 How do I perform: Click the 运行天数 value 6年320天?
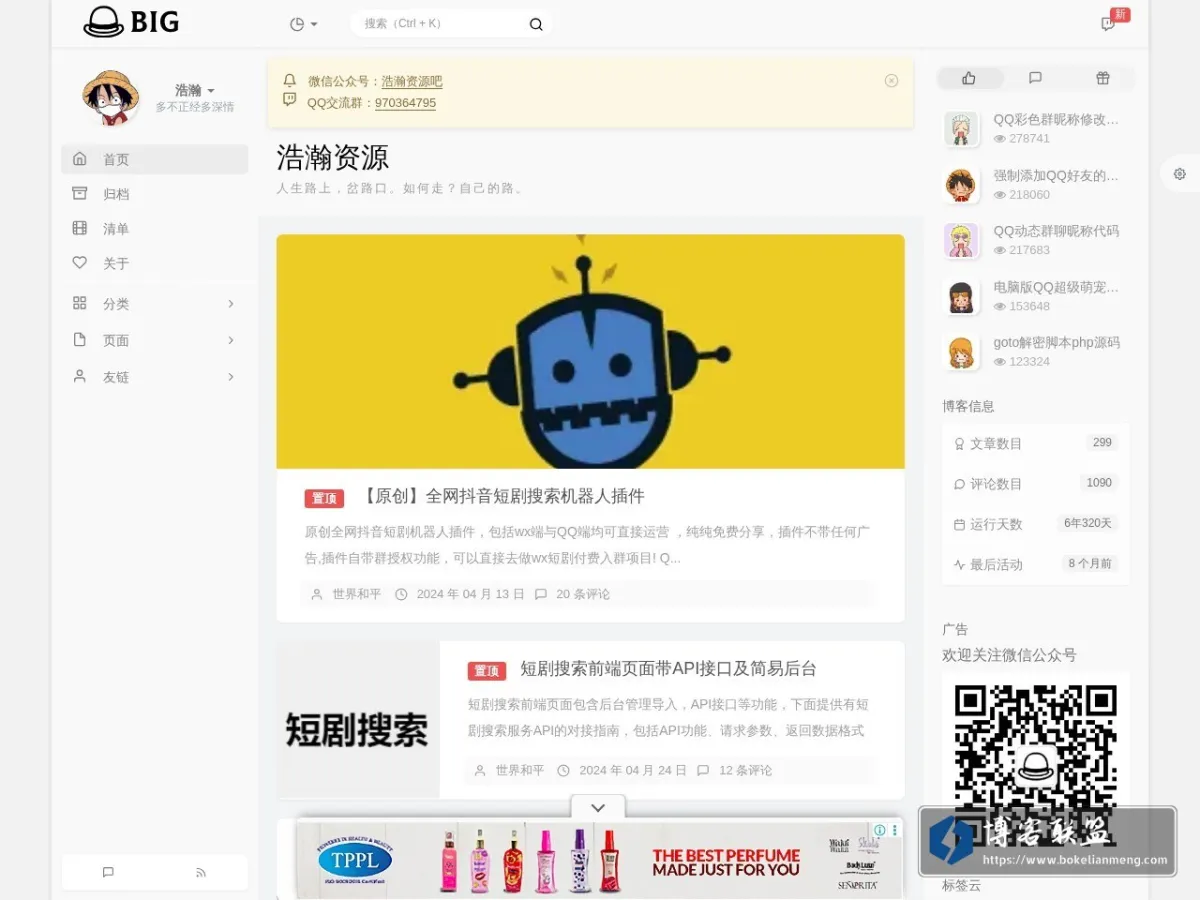[x=1088, y=523]
